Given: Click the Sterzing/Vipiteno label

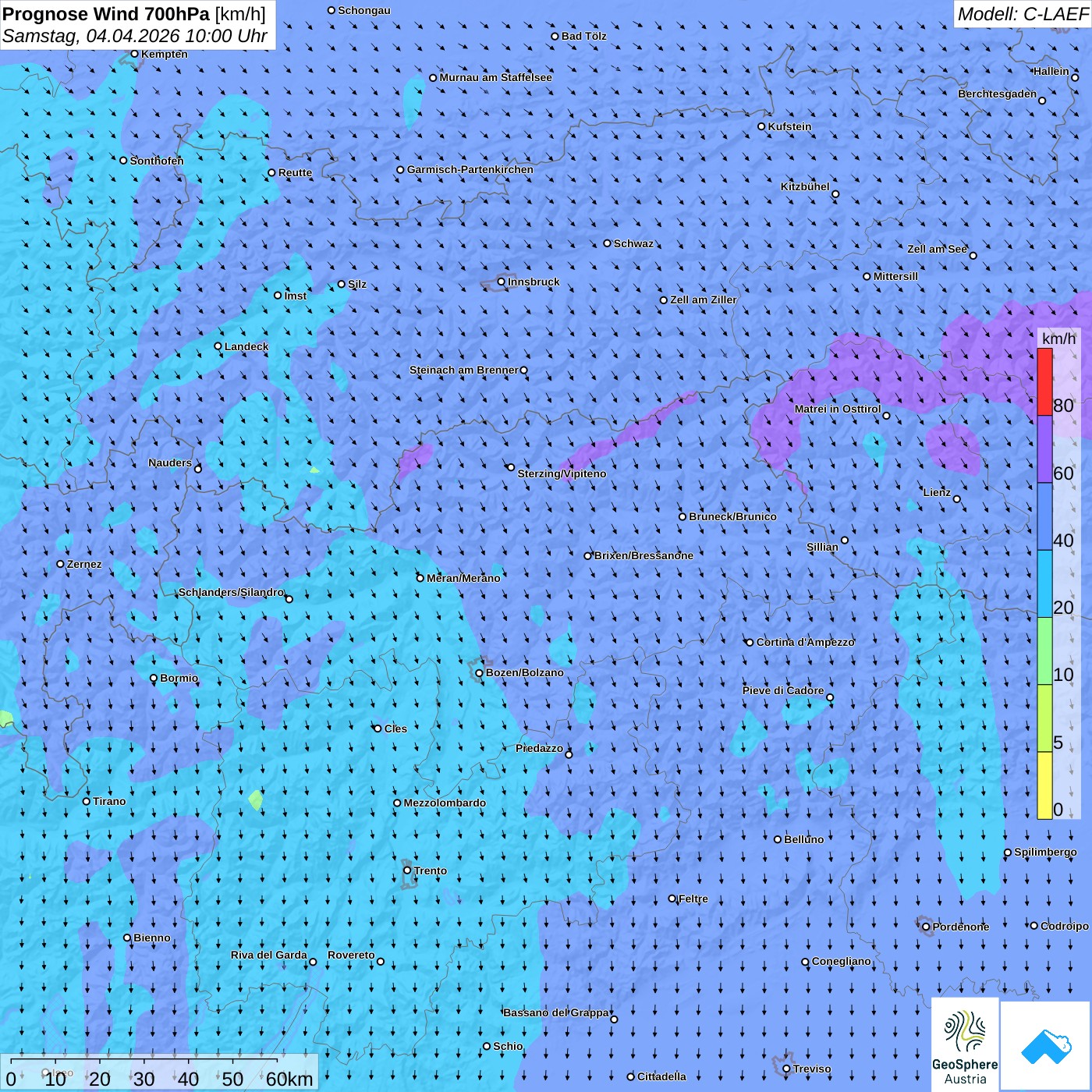Looking at the screenshot, I should tap(562, 473).
